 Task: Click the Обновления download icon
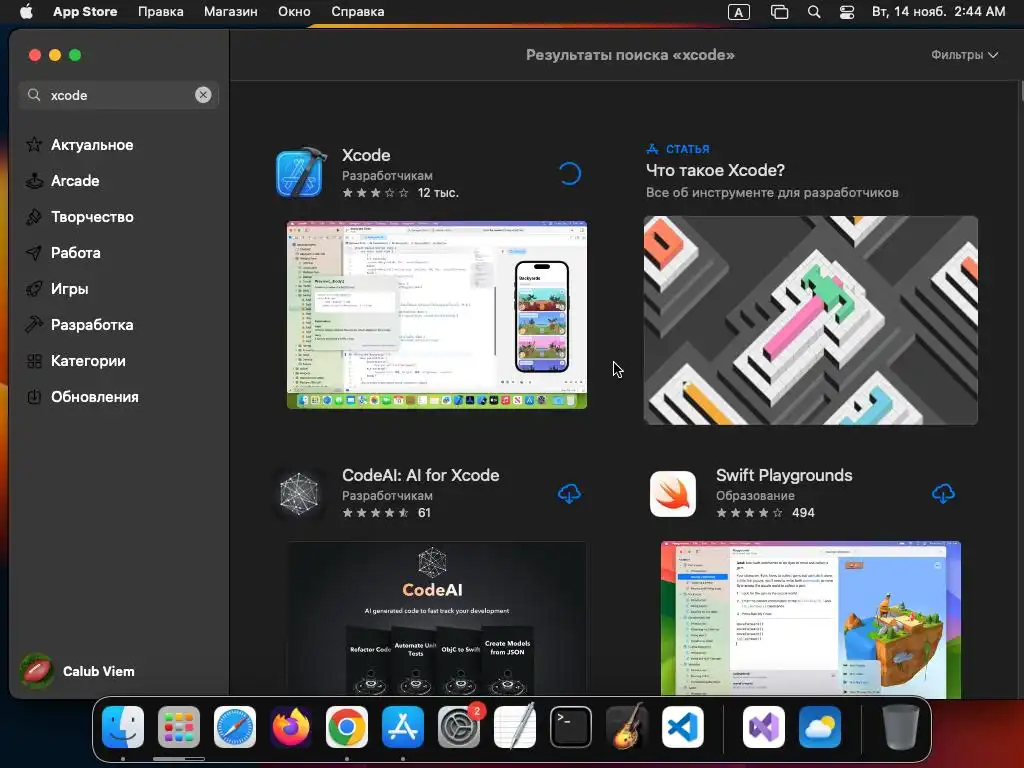(x=34, y=396)
